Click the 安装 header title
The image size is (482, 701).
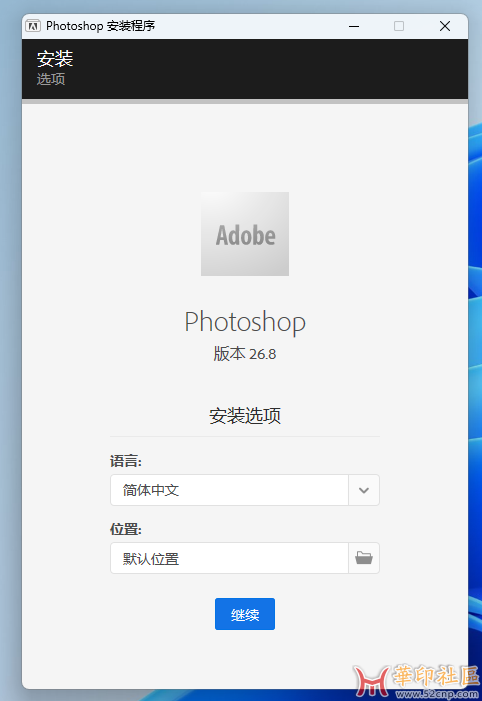tap(55, 59)
